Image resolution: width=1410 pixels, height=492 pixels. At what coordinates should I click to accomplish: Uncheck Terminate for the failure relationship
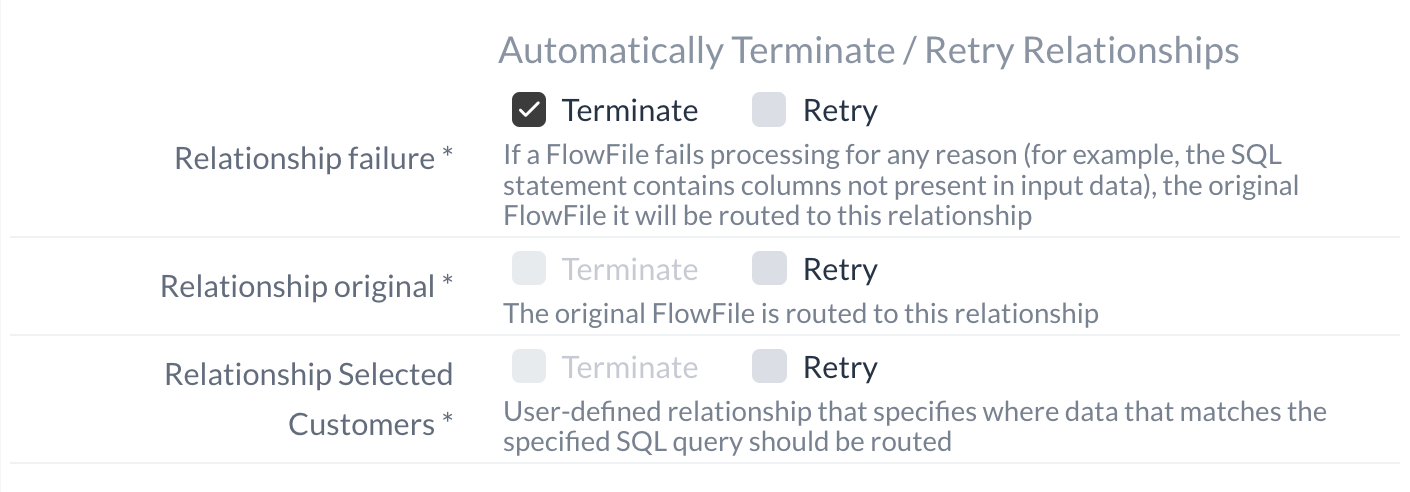click(529, 110)
